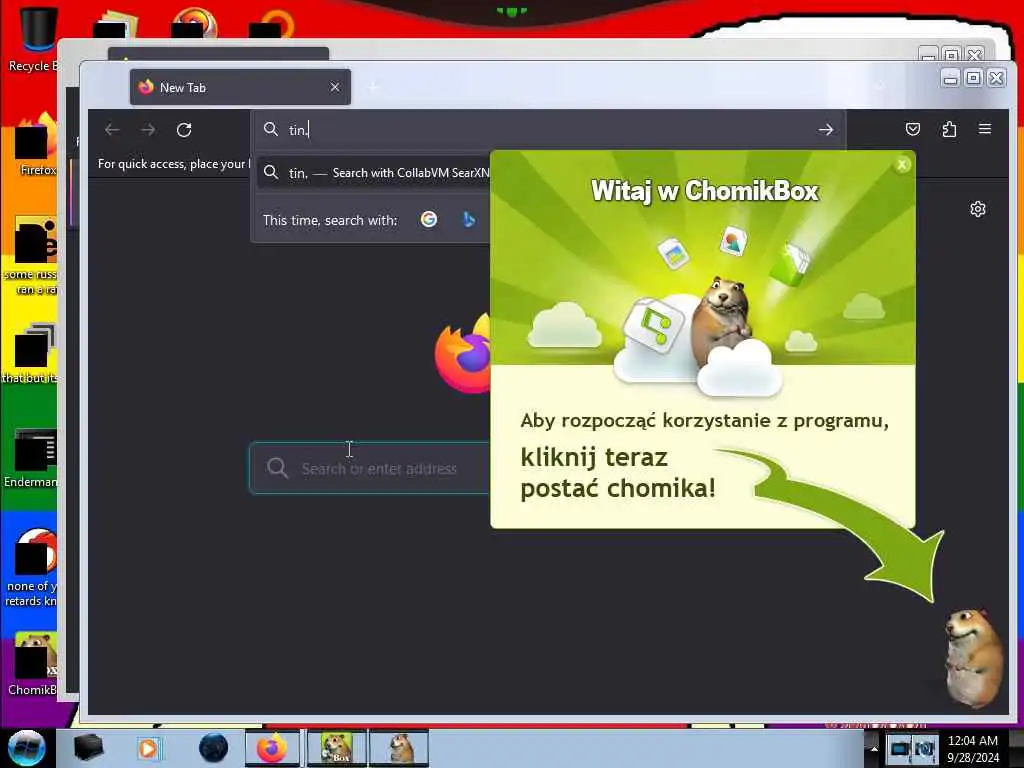Search this time with Bing icon
Image resolution: width=1024 pixels, height=768 pixels.
pos(468,219)
